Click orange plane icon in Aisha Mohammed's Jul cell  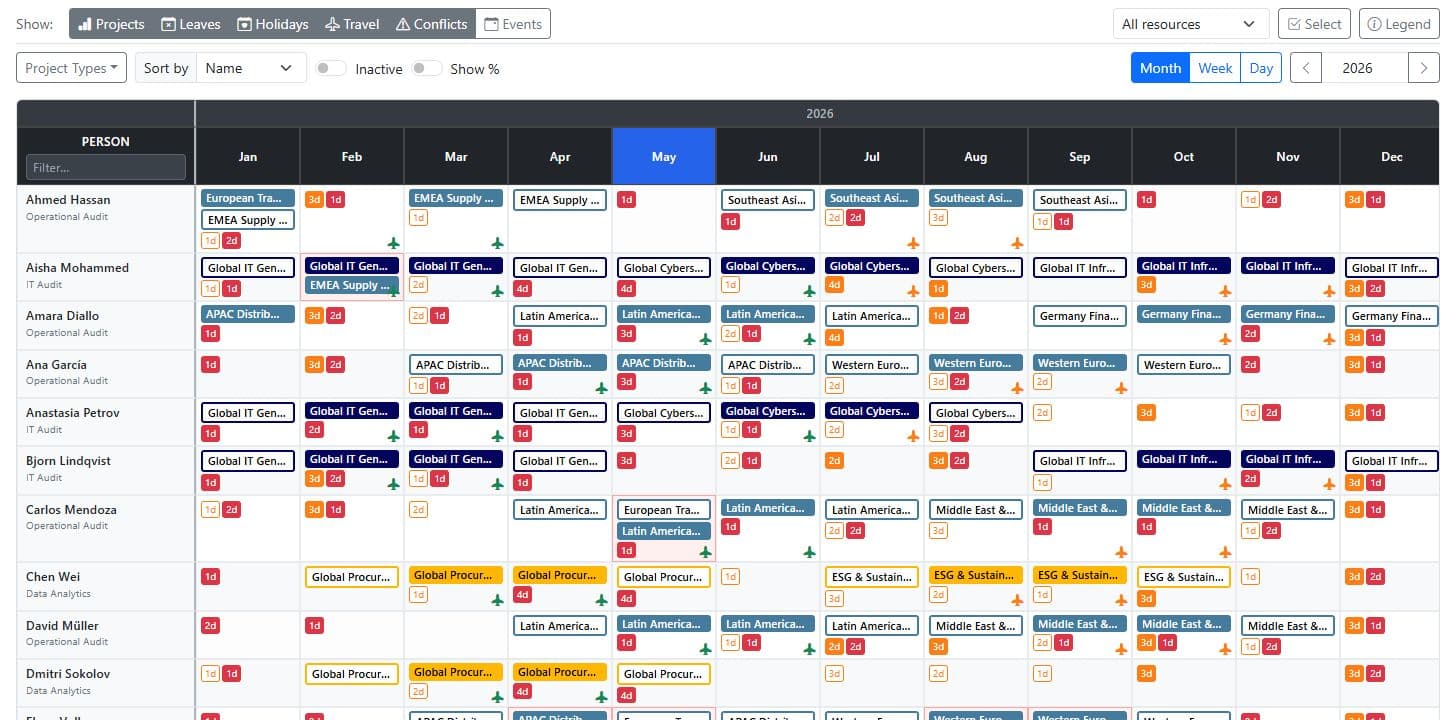pos(913,291)
